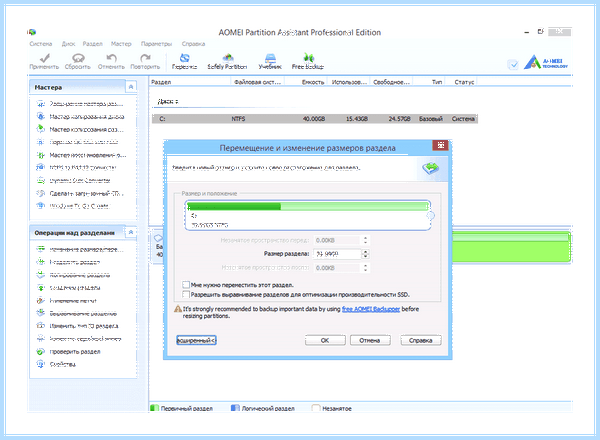Click the Диск 1 group label

coord(168,101)
